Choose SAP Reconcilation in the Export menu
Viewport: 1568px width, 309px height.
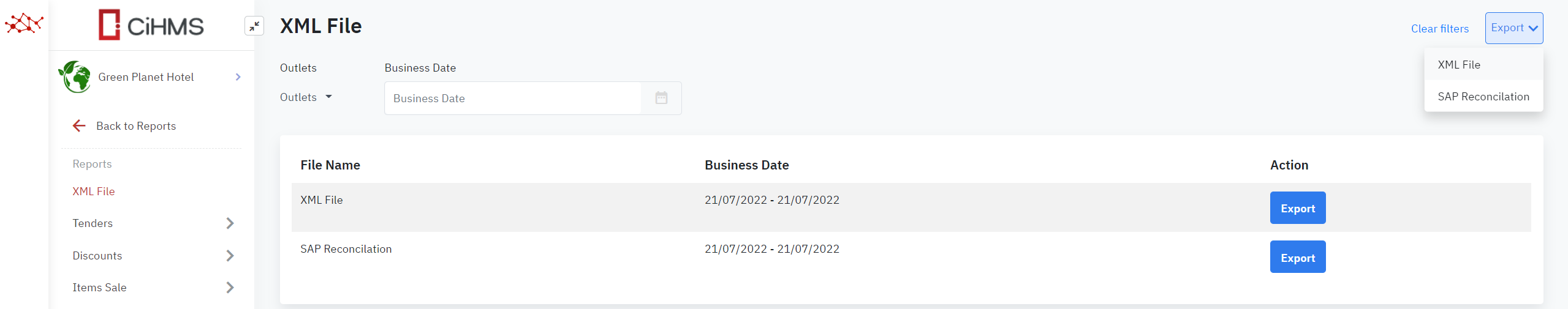[x=1483, y=97]
